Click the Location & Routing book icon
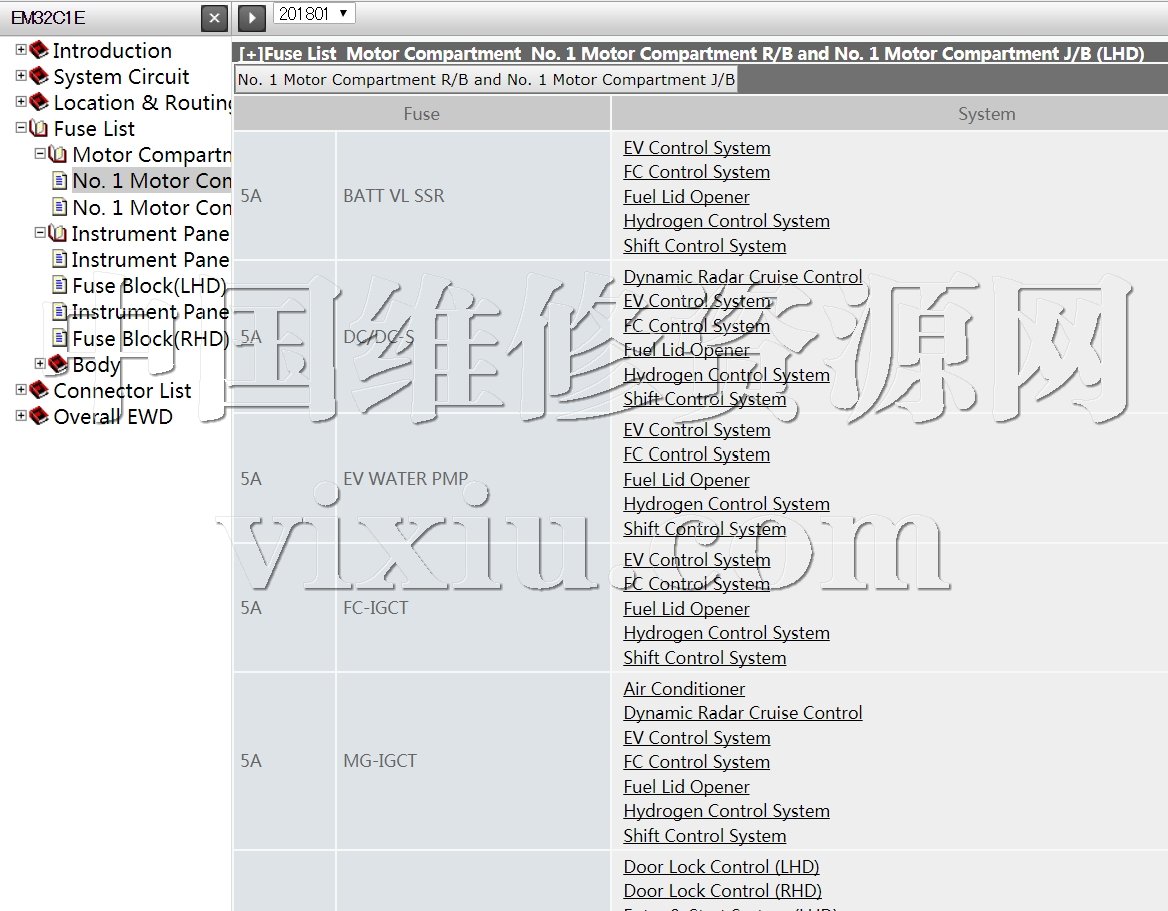 (39, 102)
